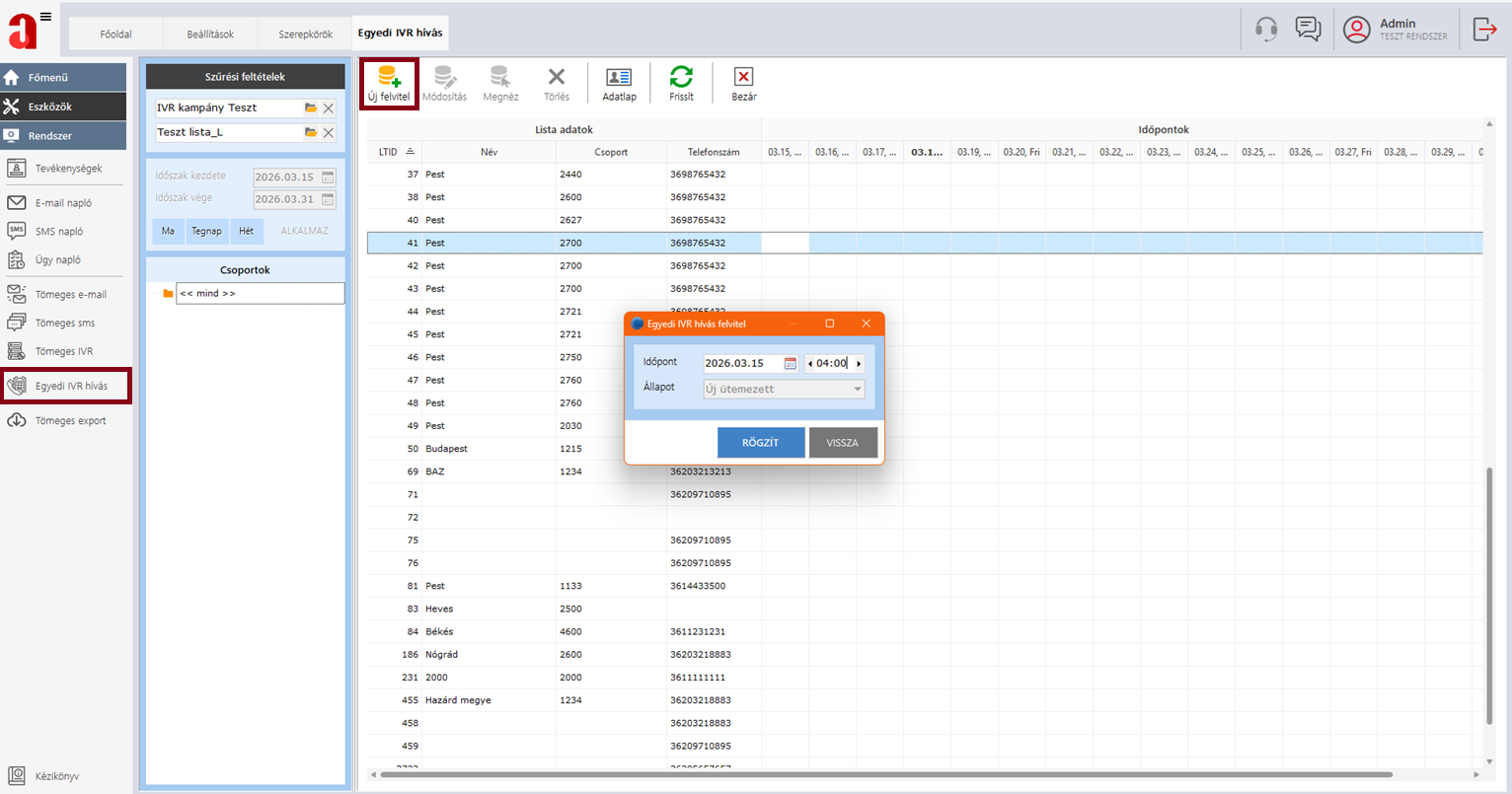The width and height of the screenshot is (1512, 794).
Task: Browse the Teszt lista_L folder icon
Action: click(x=311, y=132)
